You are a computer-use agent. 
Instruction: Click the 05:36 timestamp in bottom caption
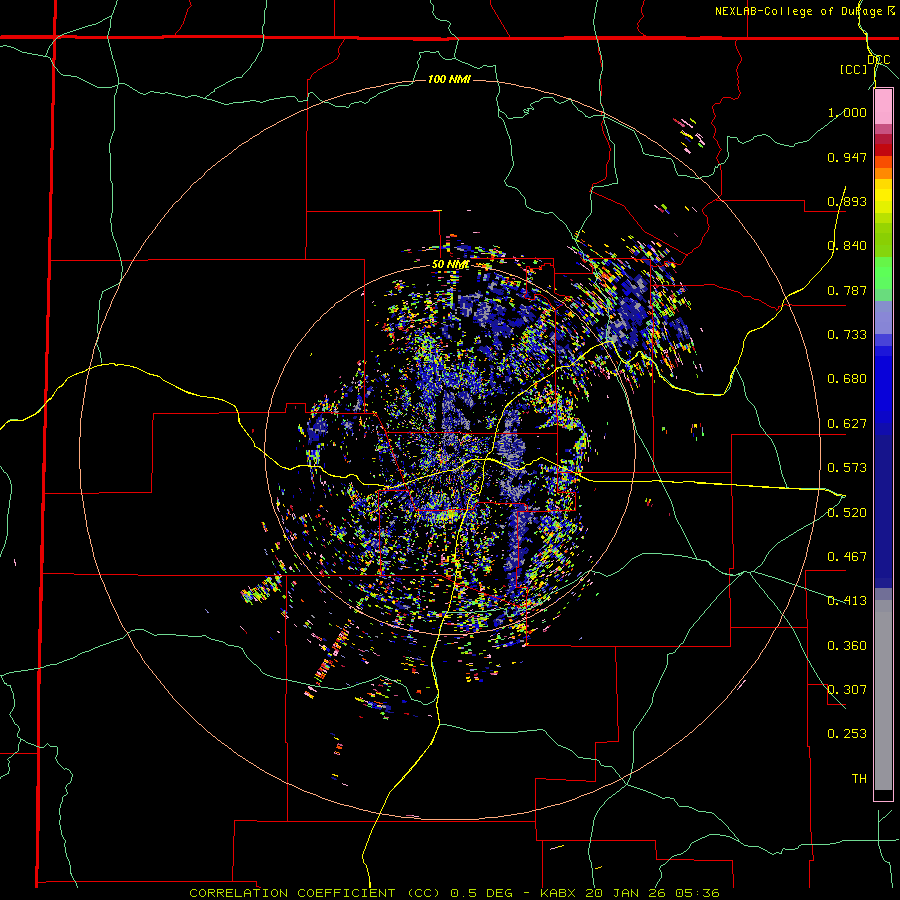[x=696, y=893]
